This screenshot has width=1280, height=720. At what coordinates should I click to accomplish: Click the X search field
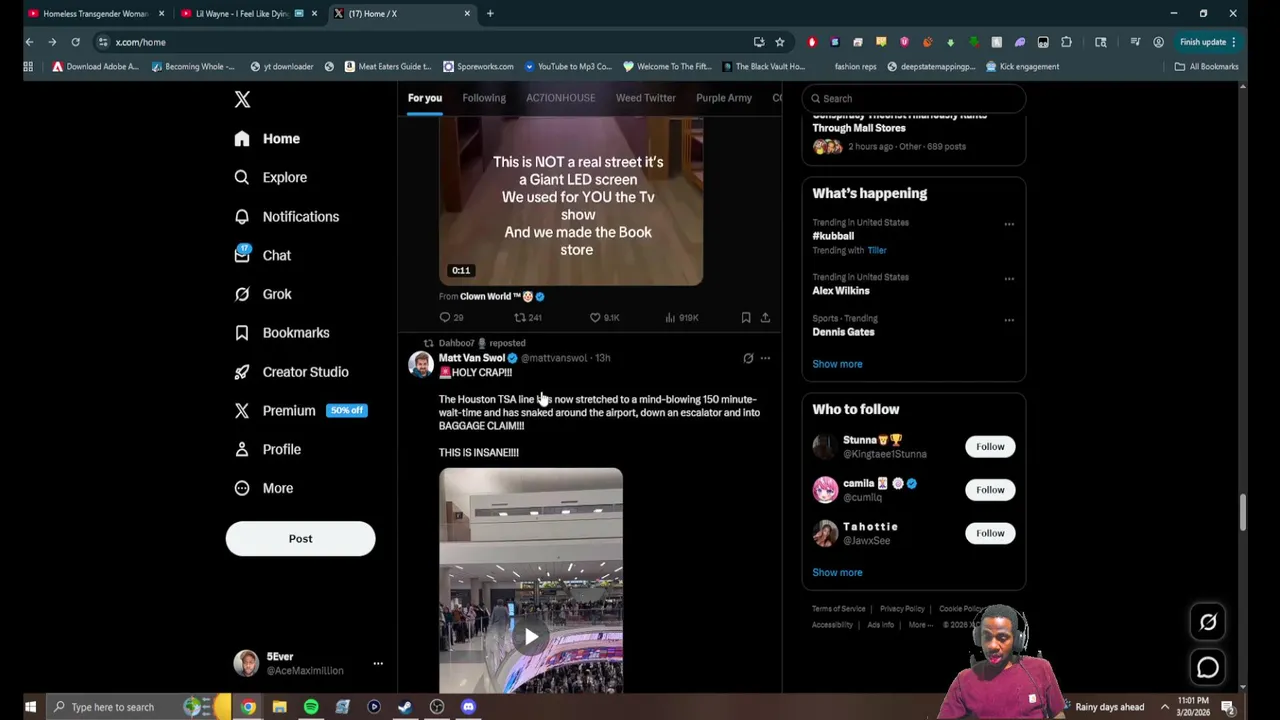click(913, 98)
